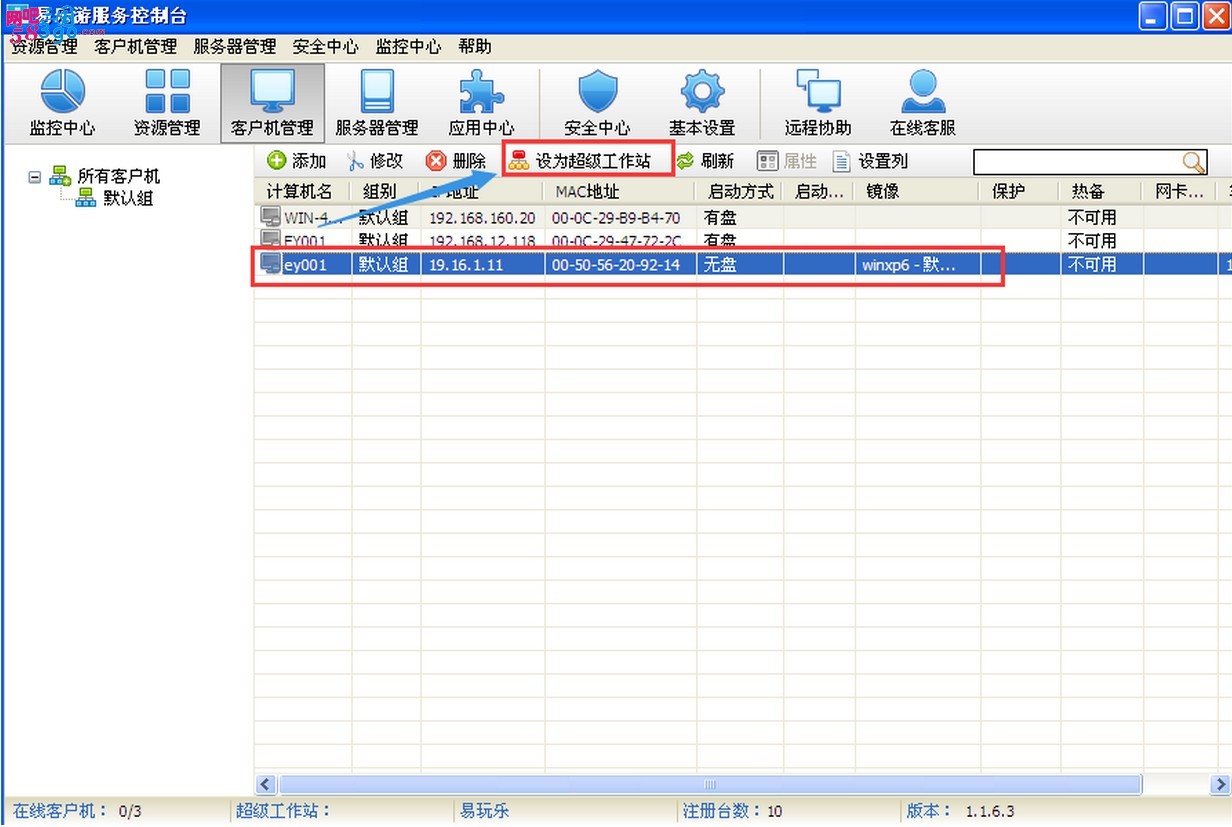1232x827 pixels.
Task: Click the search magnifier icon
Action: coord(1193,162)
